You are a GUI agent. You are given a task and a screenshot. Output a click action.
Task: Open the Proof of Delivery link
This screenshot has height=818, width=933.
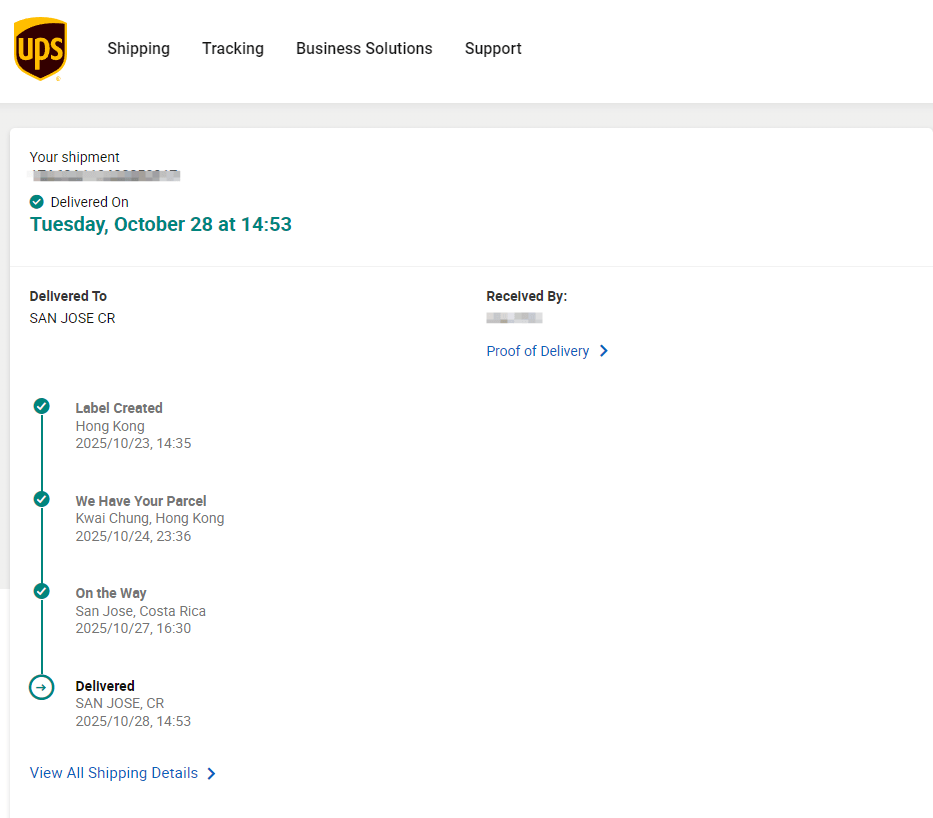tap(537, 351)
